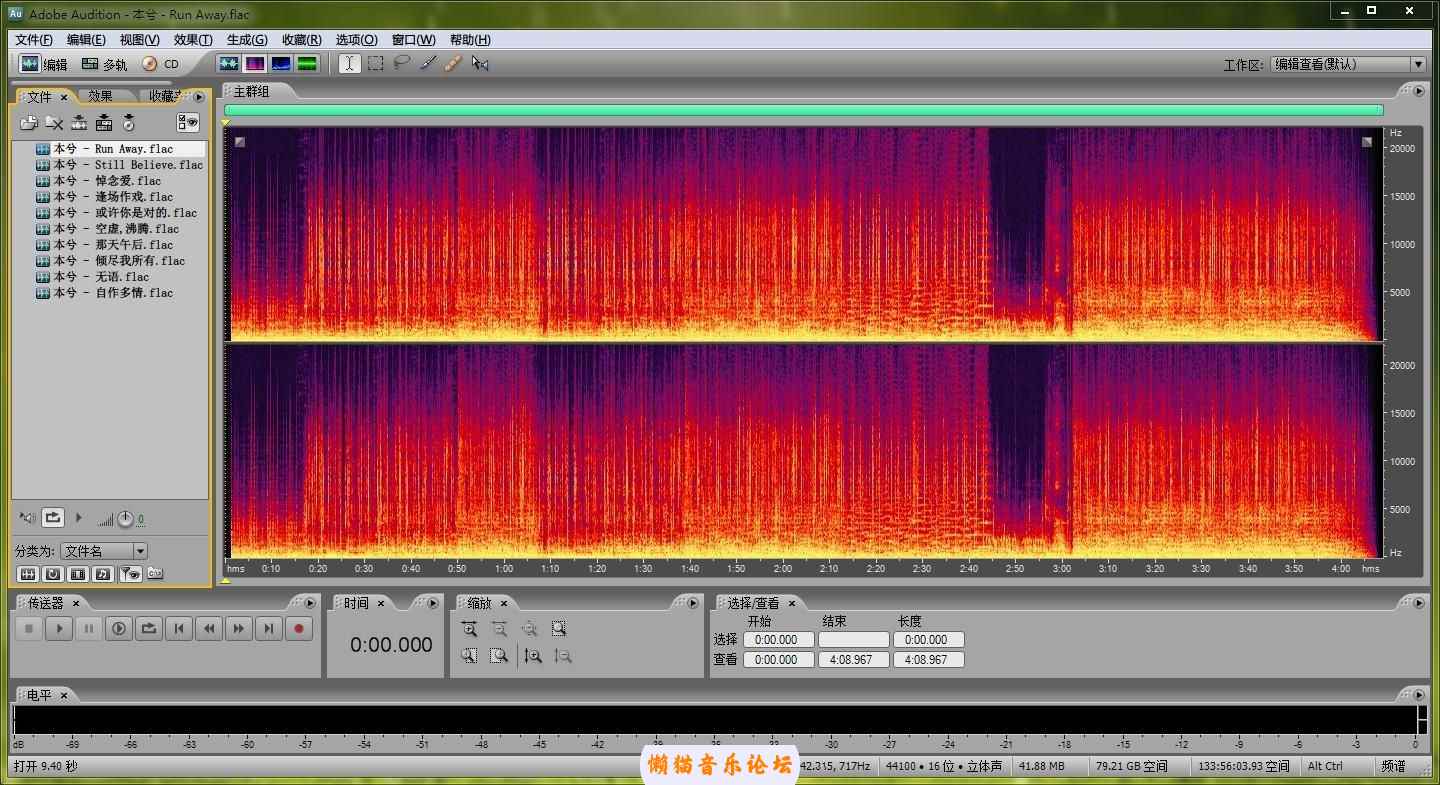Zoom in to right edge of selection

[499, 656]
